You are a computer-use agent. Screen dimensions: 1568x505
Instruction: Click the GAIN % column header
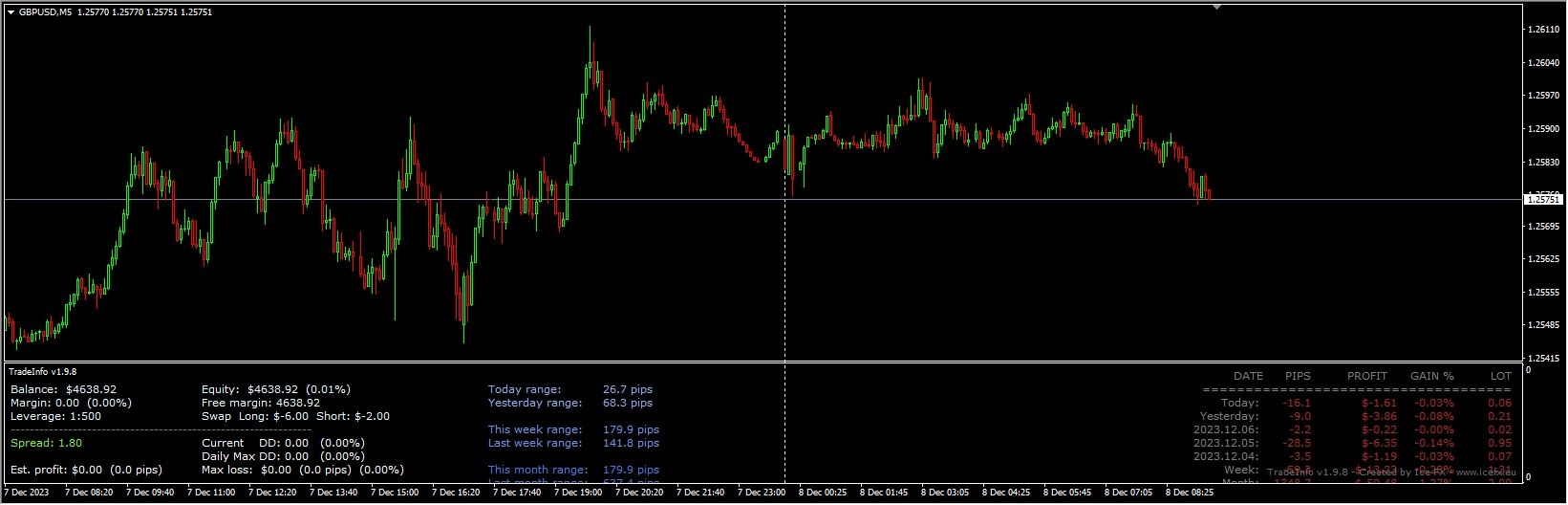[1432, 377]
